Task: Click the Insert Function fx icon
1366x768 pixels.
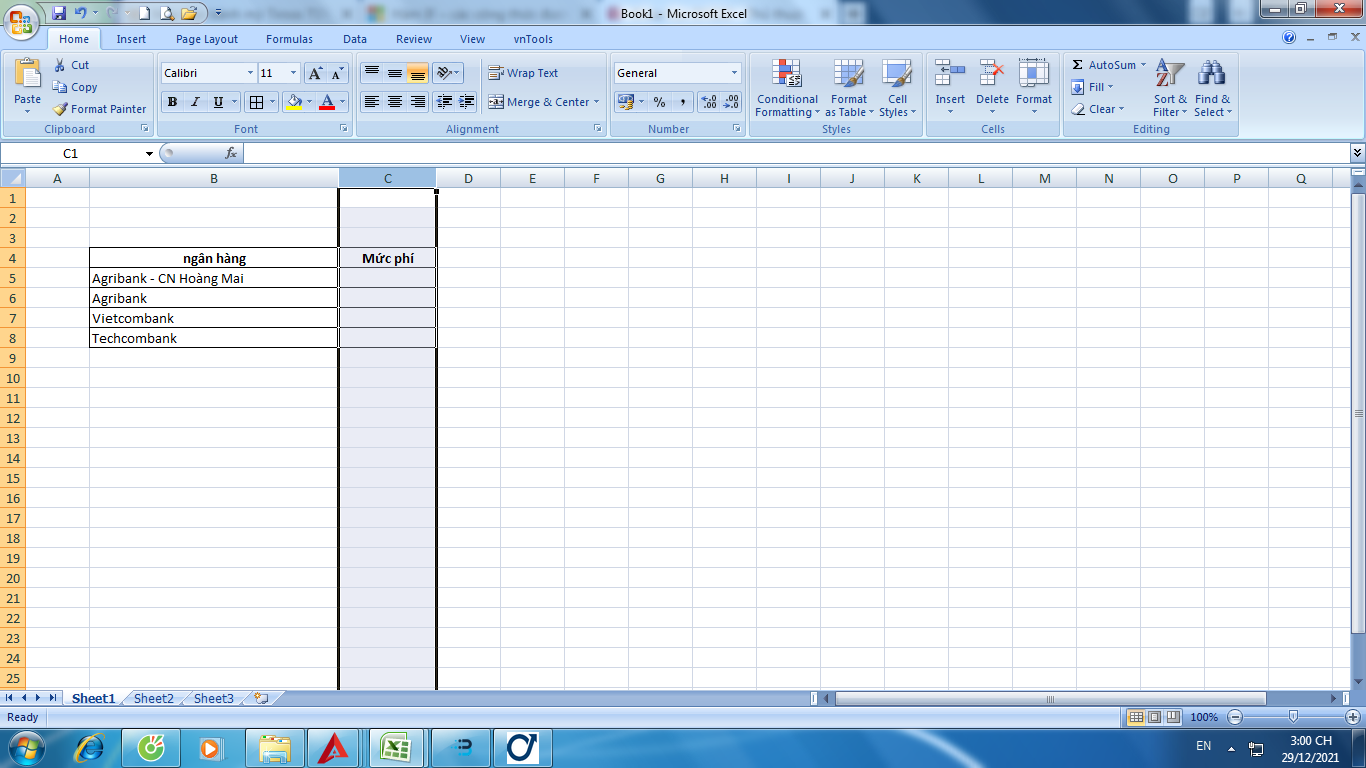Action: (231, 153)
